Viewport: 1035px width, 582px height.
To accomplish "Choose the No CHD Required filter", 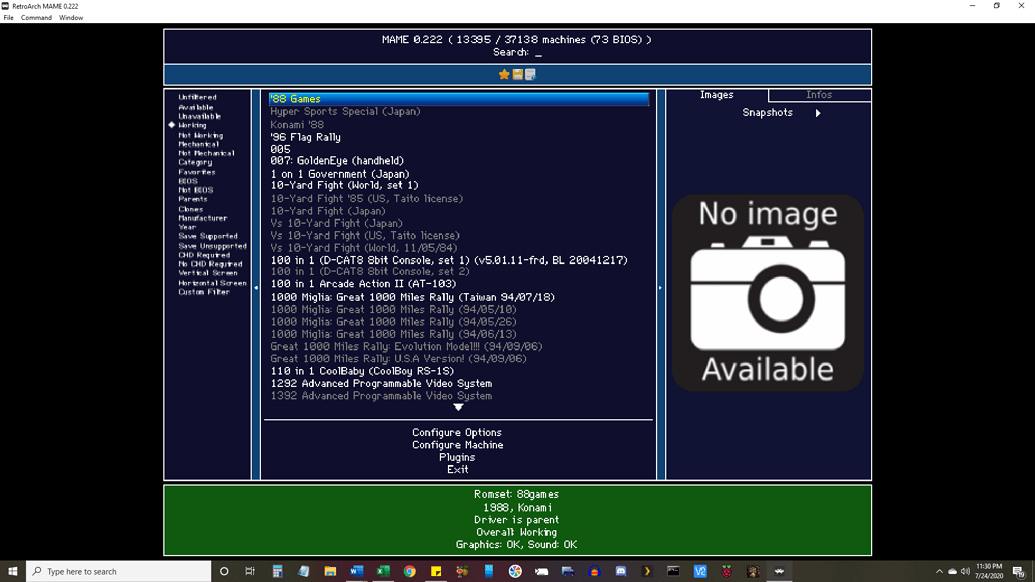I will click(x=210, y=264).
